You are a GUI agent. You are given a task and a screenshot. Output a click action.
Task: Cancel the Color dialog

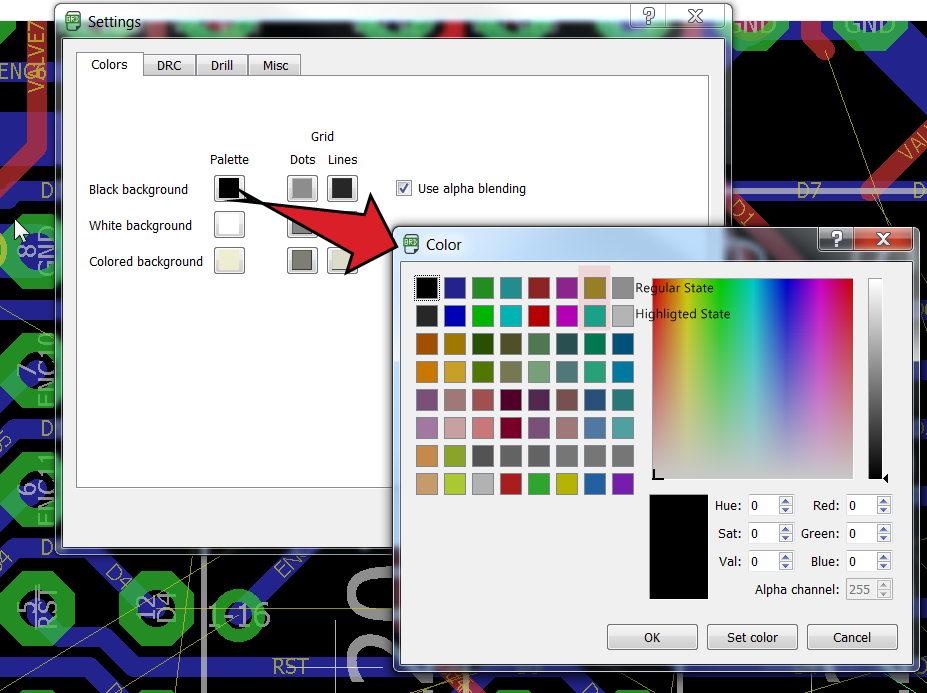click(852, 637)
